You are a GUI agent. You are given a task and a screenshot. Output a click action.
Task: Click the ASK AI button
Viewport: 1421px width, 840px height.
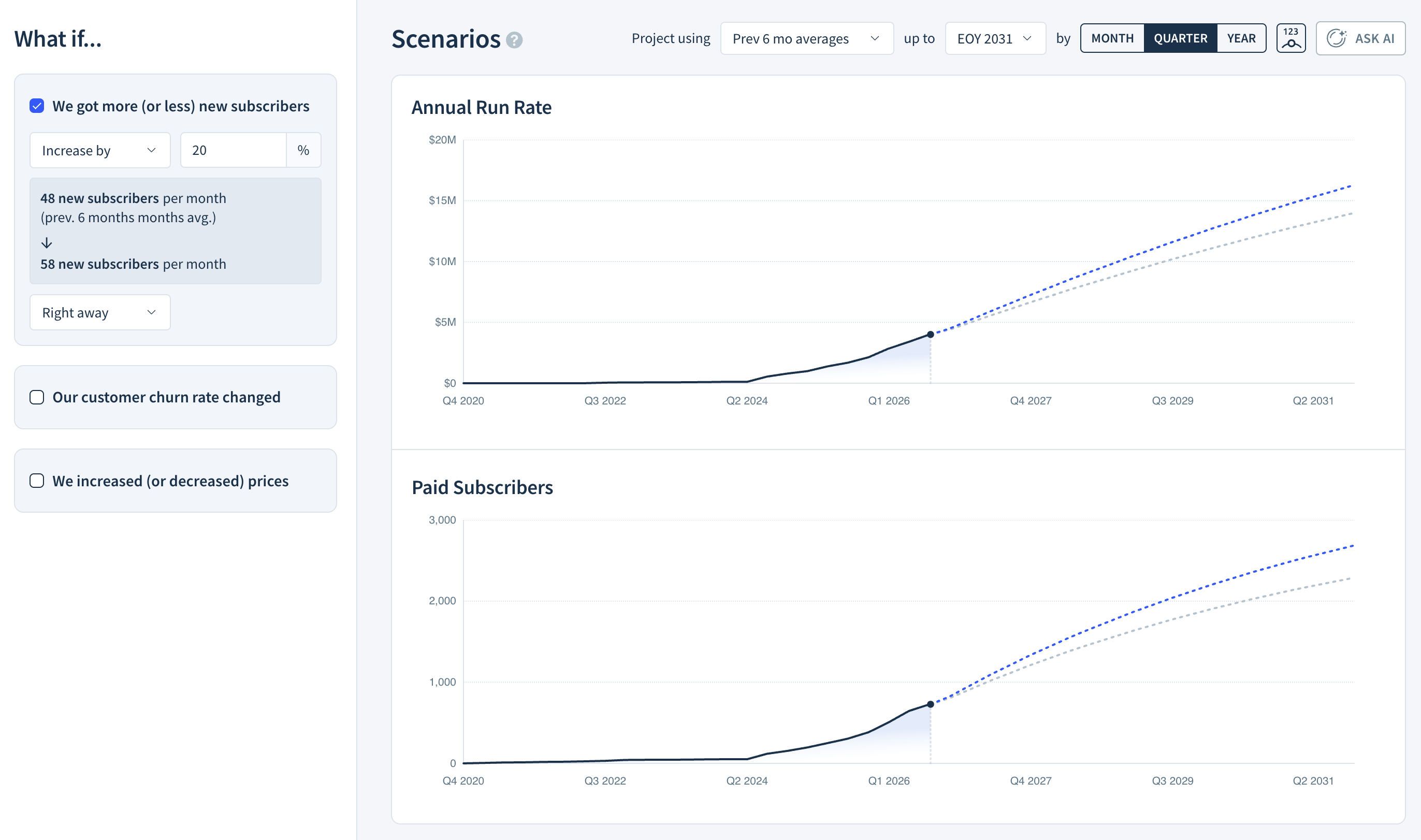pyautogui.click(x=1360, y=38)
